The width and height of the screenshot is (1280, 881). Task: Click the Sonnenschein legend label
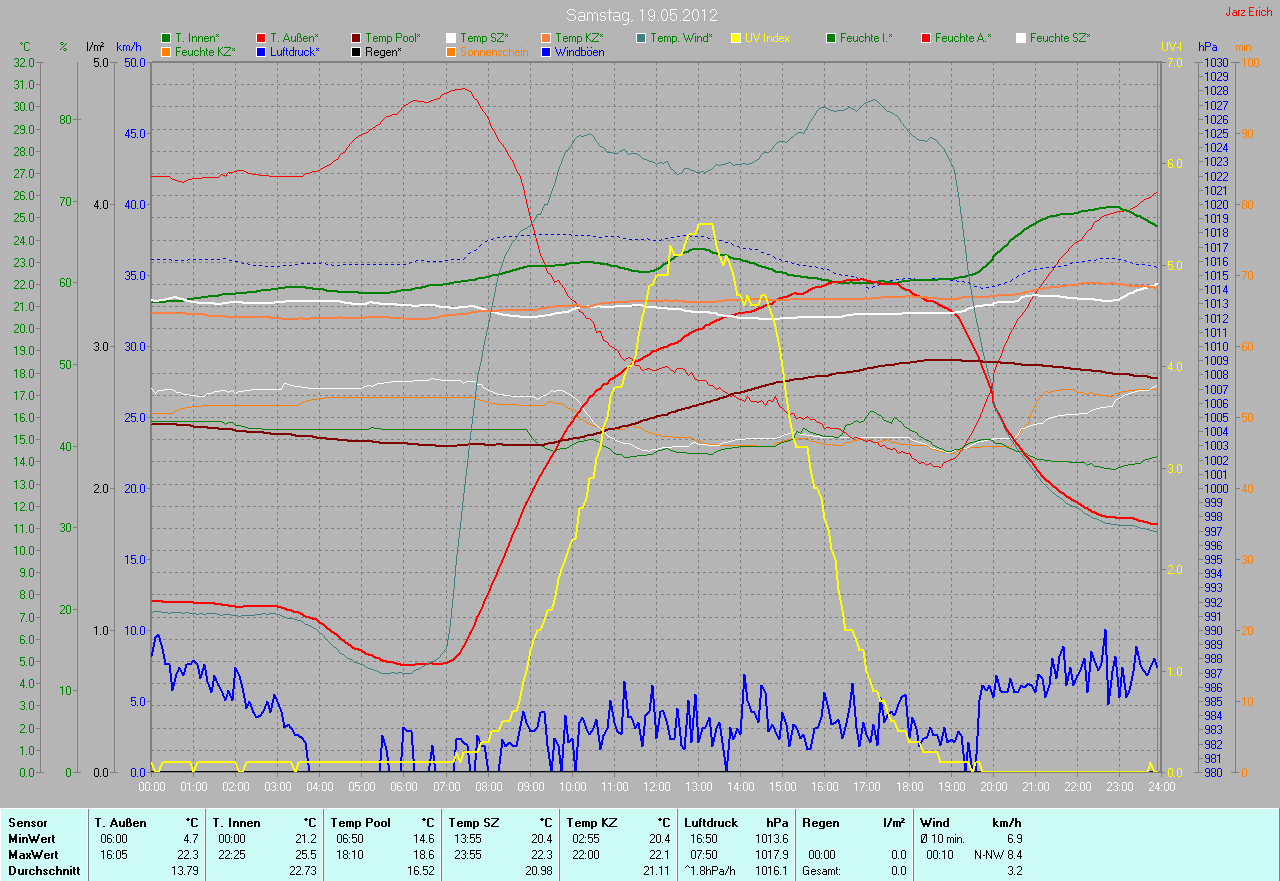pos(494,51)
